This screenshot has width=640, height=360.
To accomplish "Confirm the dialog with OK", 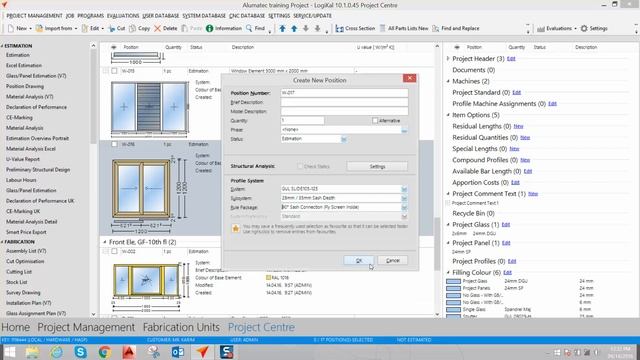I will (x=359, y=260).
